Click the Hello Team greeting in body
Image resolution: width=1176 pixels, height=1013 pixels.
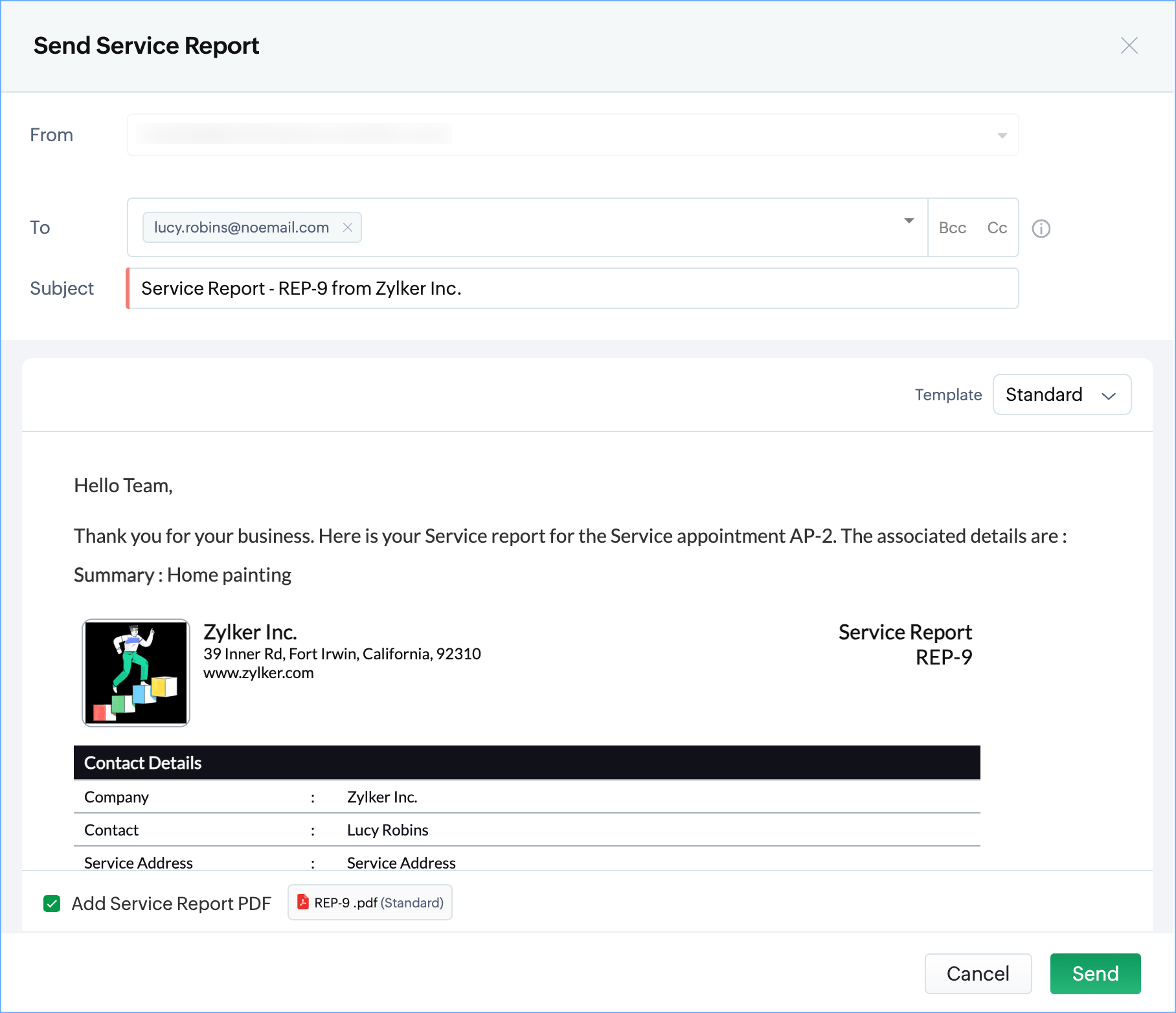pos(123,486)
